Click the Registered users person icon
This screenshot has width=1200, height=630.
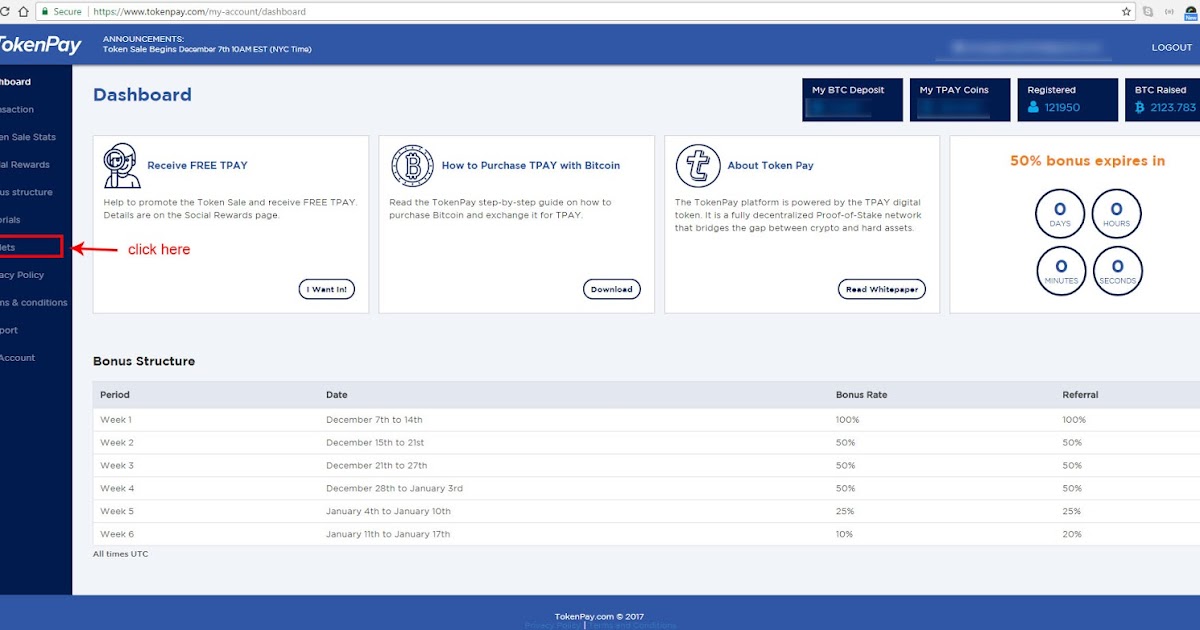coord(1034,107)
